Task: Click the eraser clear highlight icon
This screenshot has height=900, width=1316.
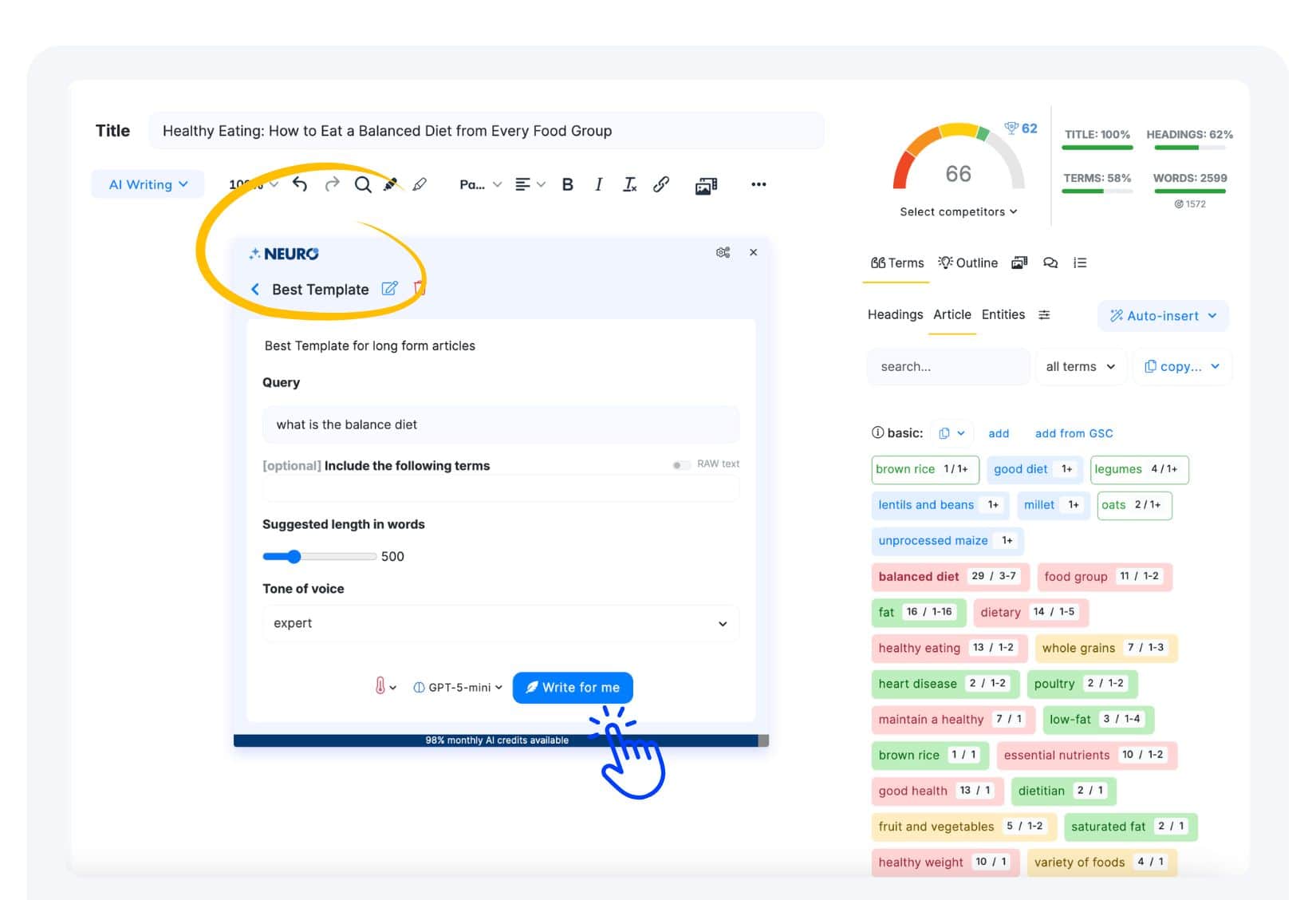Action: 420,184
